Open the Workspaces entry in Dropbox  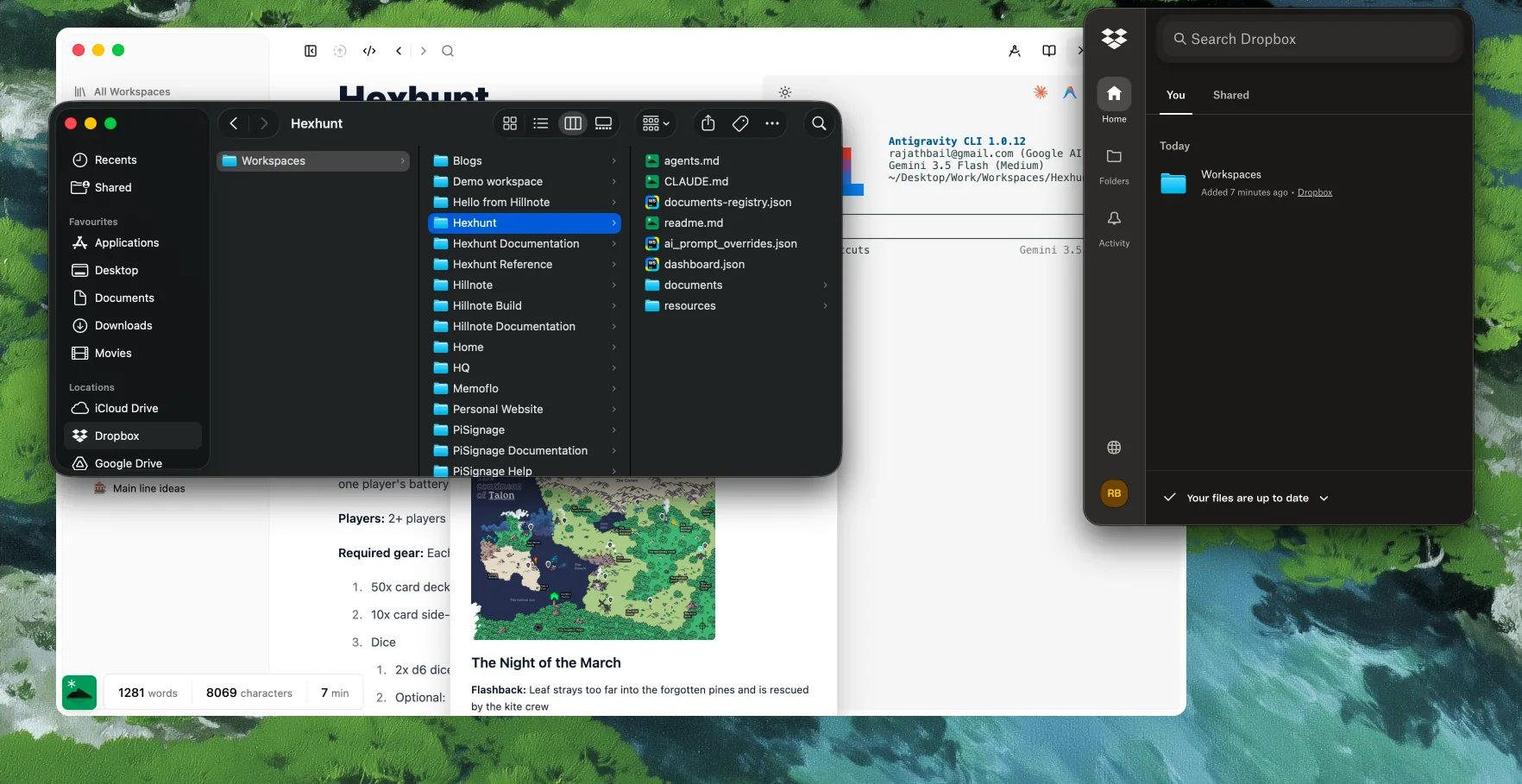pyautogui.click(x=1308, y=183)
